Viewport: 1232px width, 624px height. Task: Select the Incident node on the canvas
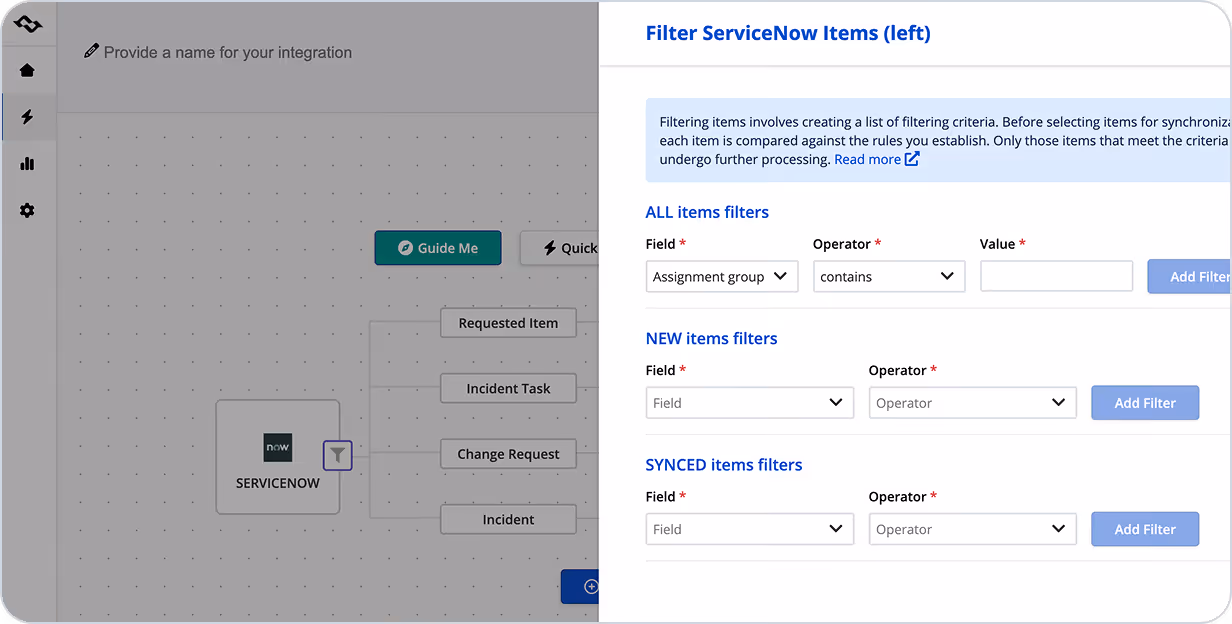click(508, 519)
